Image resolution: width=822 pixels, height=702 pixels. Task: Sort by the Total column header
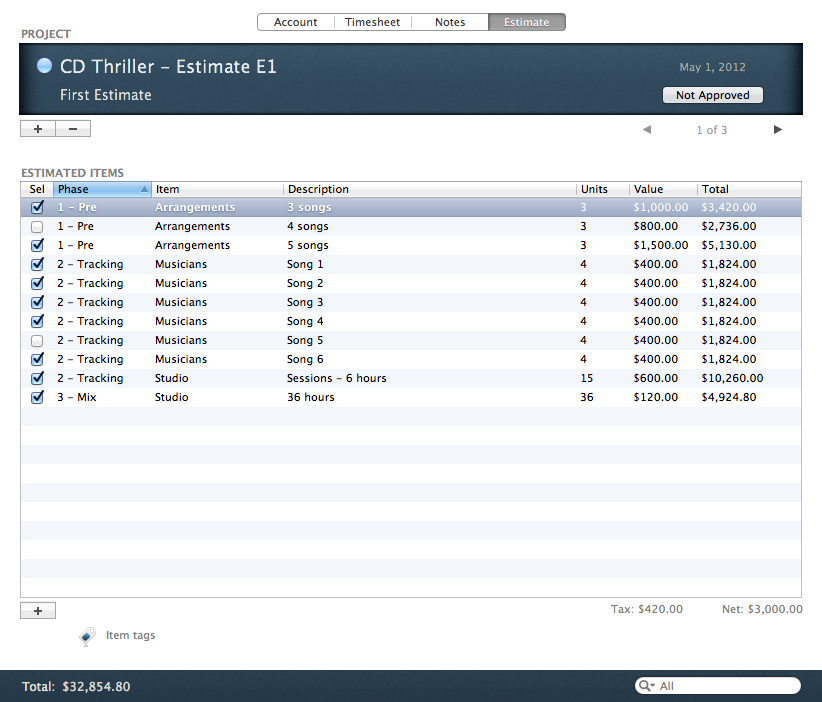click(747, 189)
